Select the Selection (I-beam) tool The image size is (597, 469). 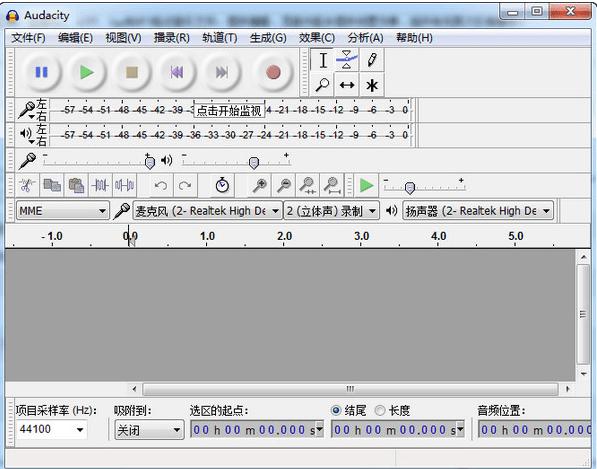pos(322,60)
